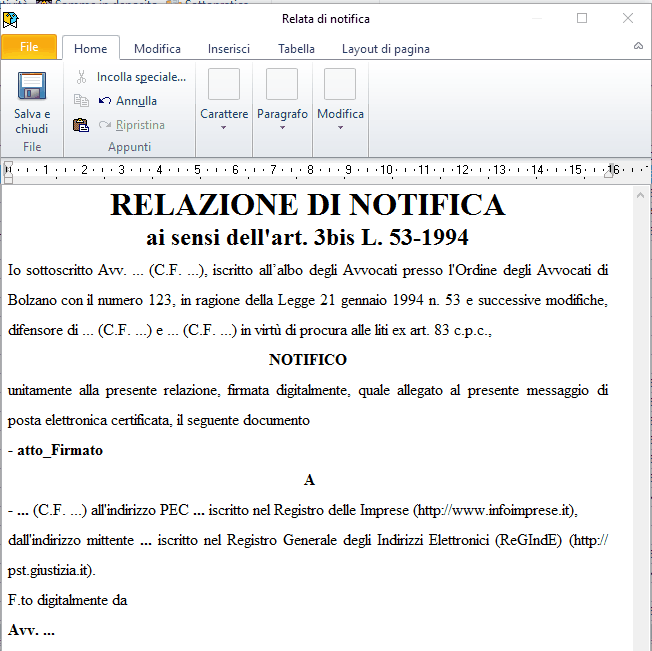The height and width of the screenshot is (651, 652).
Task: Switch to the Modifica ribbon tab
Action: coord(157,49)
